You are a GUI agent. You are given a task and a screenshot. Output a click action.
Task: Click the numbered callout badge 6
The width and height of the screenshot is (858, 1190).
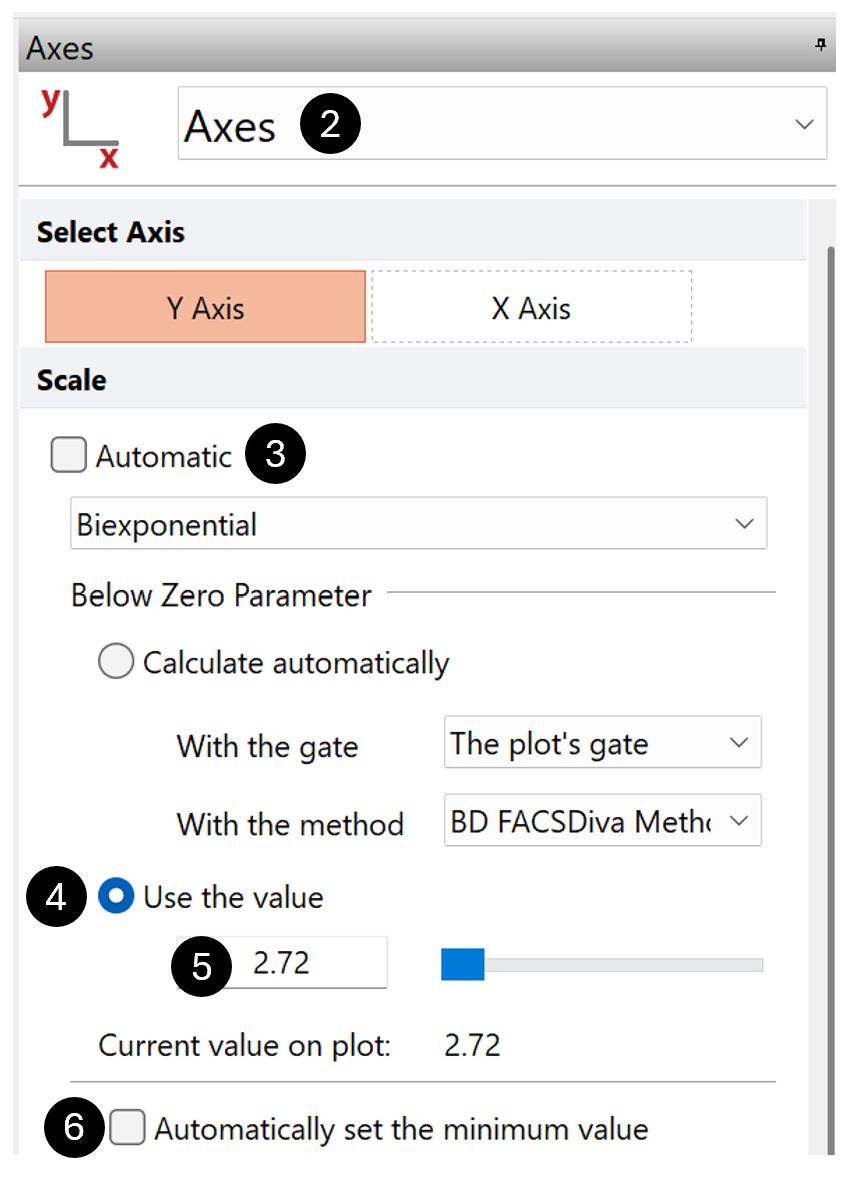point(75,1128)
